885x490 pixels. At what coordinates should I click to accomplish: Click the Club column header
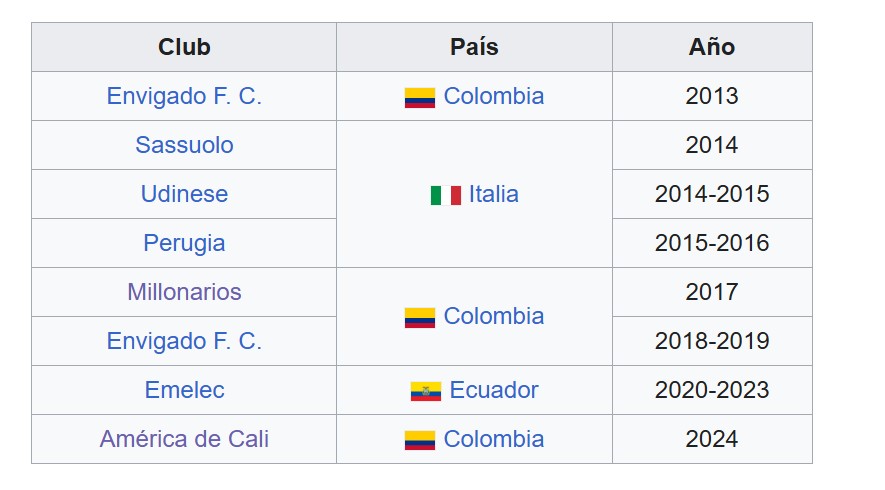(x=184, y=47)
